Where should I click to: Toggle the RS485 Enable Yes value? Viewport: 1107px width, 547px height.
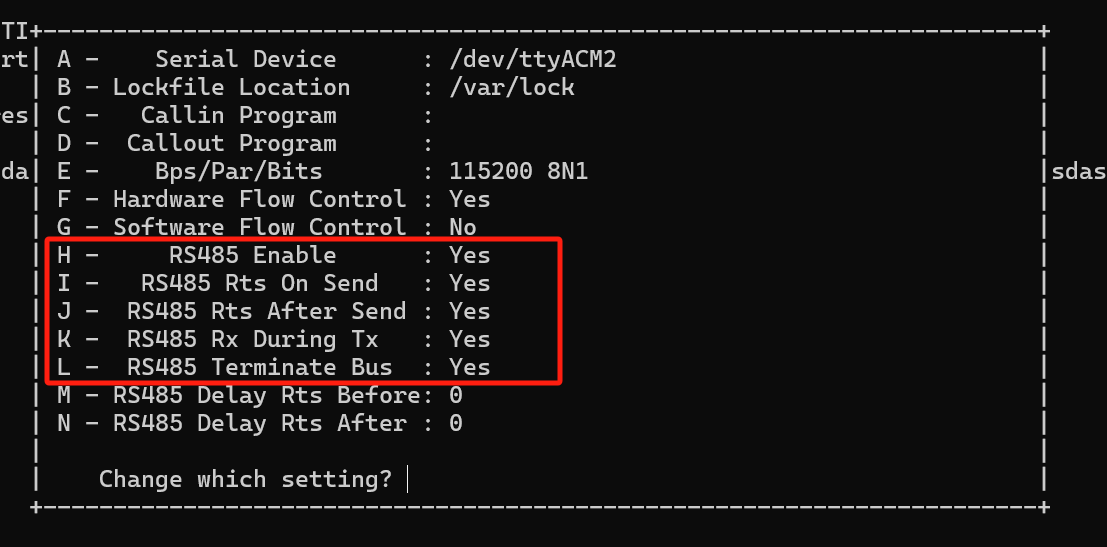pyautogui.click(x=469, y=255)
